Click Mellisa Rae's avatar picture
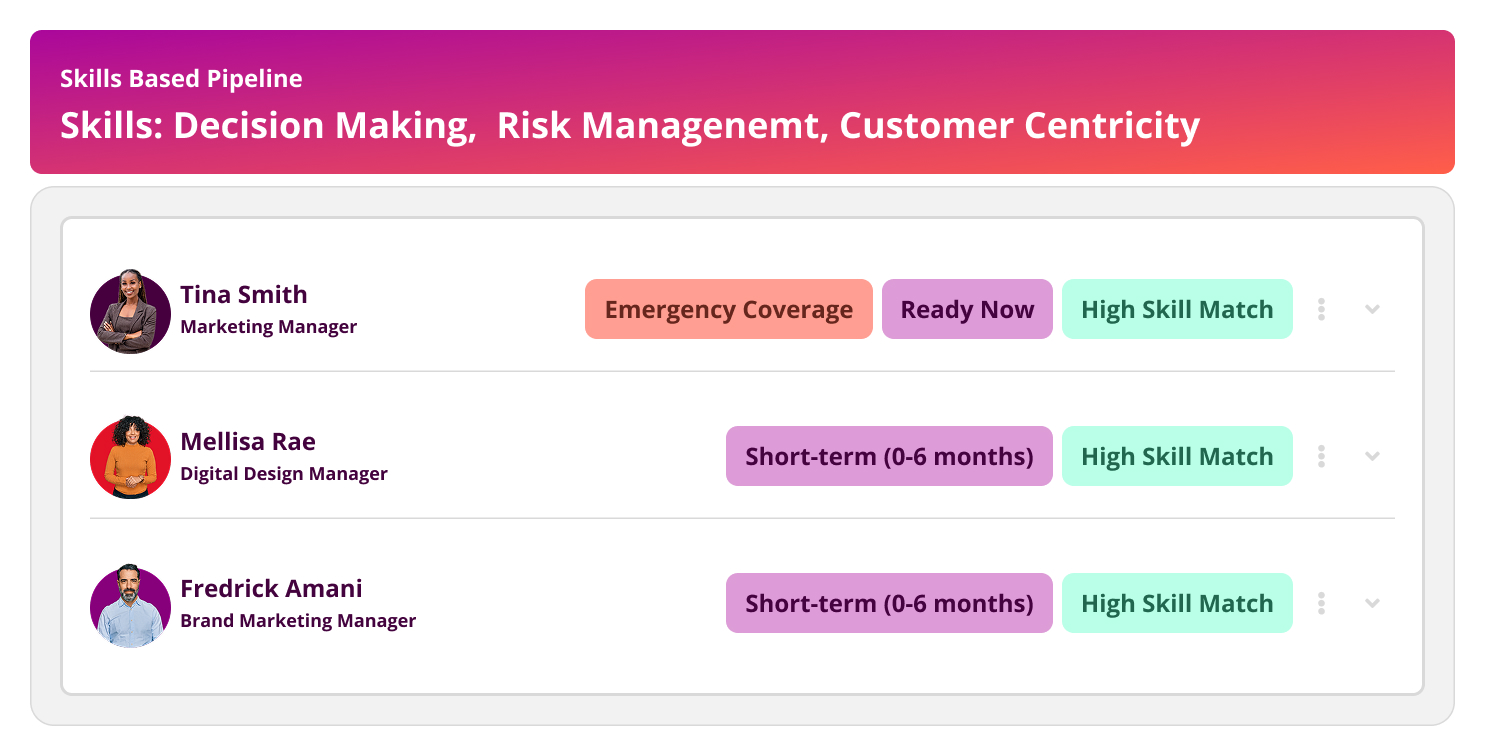This screenshot has height=756, width=1485. click(x=130, y=458)
